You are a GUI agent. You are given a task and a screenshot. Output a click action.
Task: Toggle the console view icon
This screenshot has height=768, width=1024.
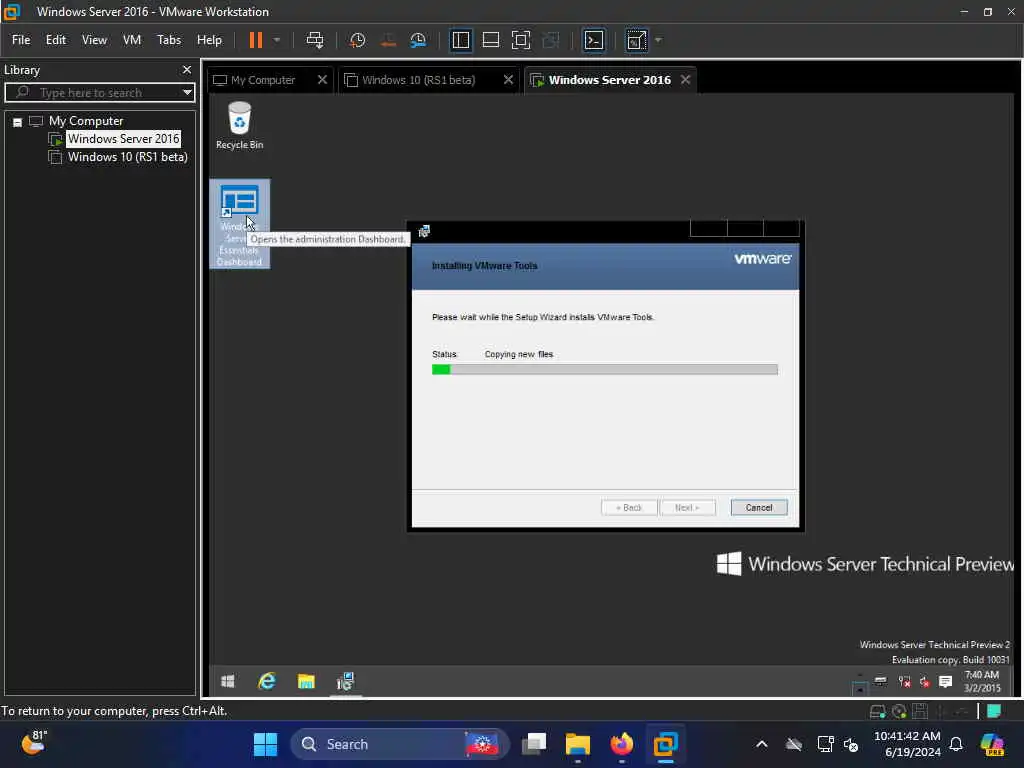click(594, 40)
